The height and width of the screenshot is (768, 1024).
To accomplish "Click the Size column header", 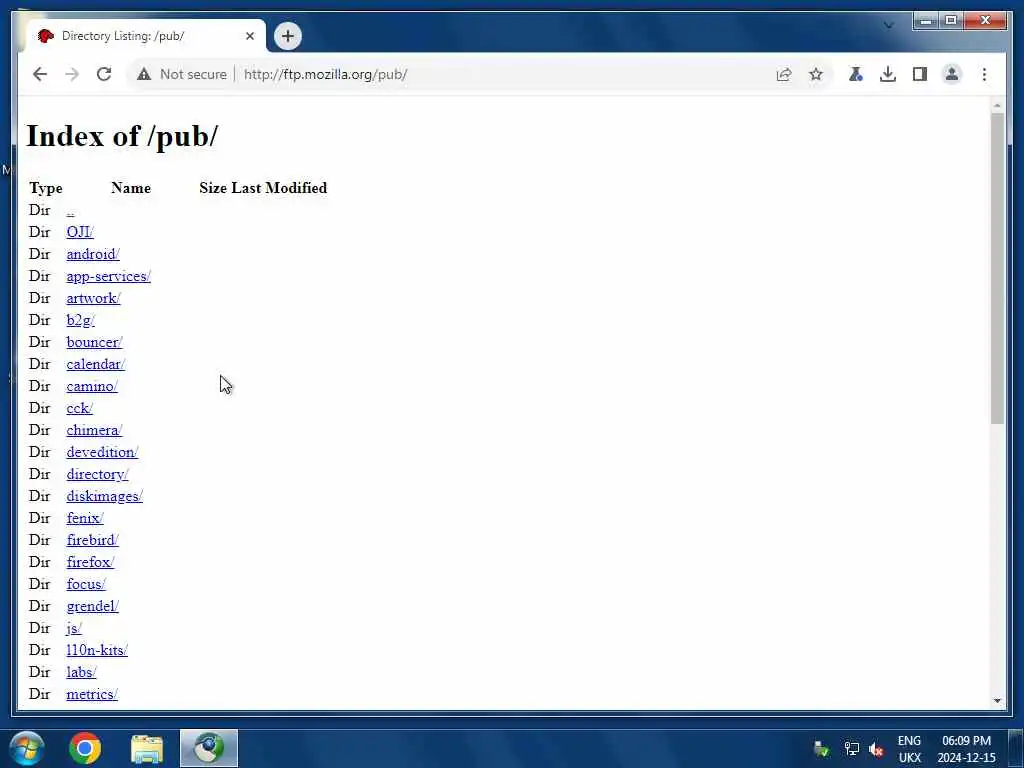I will click(x=213, y=188).
